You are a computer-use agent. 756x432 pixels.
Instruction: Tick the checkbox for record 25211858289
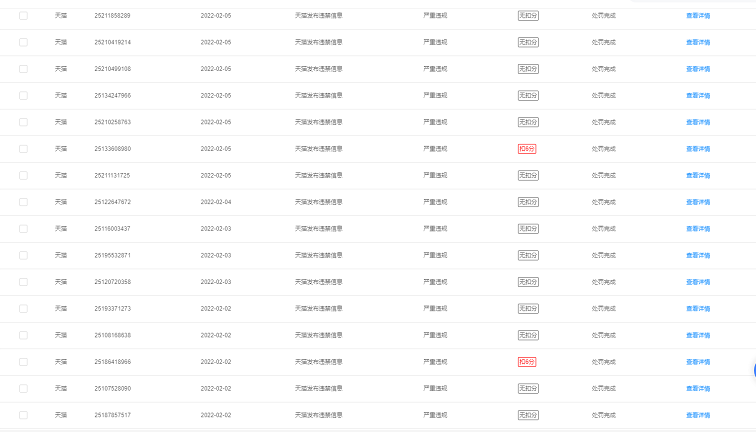(x=23, y=16)
